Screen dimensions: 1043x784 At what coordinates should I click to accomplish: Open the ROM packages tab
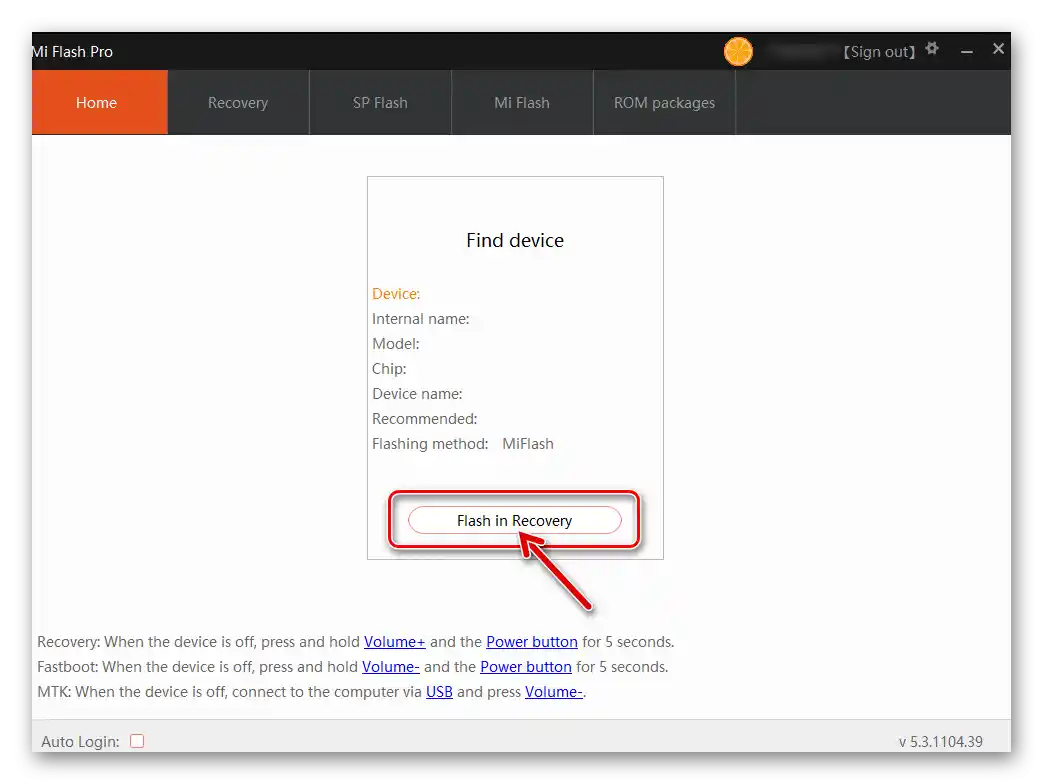(x=665, y=102)
